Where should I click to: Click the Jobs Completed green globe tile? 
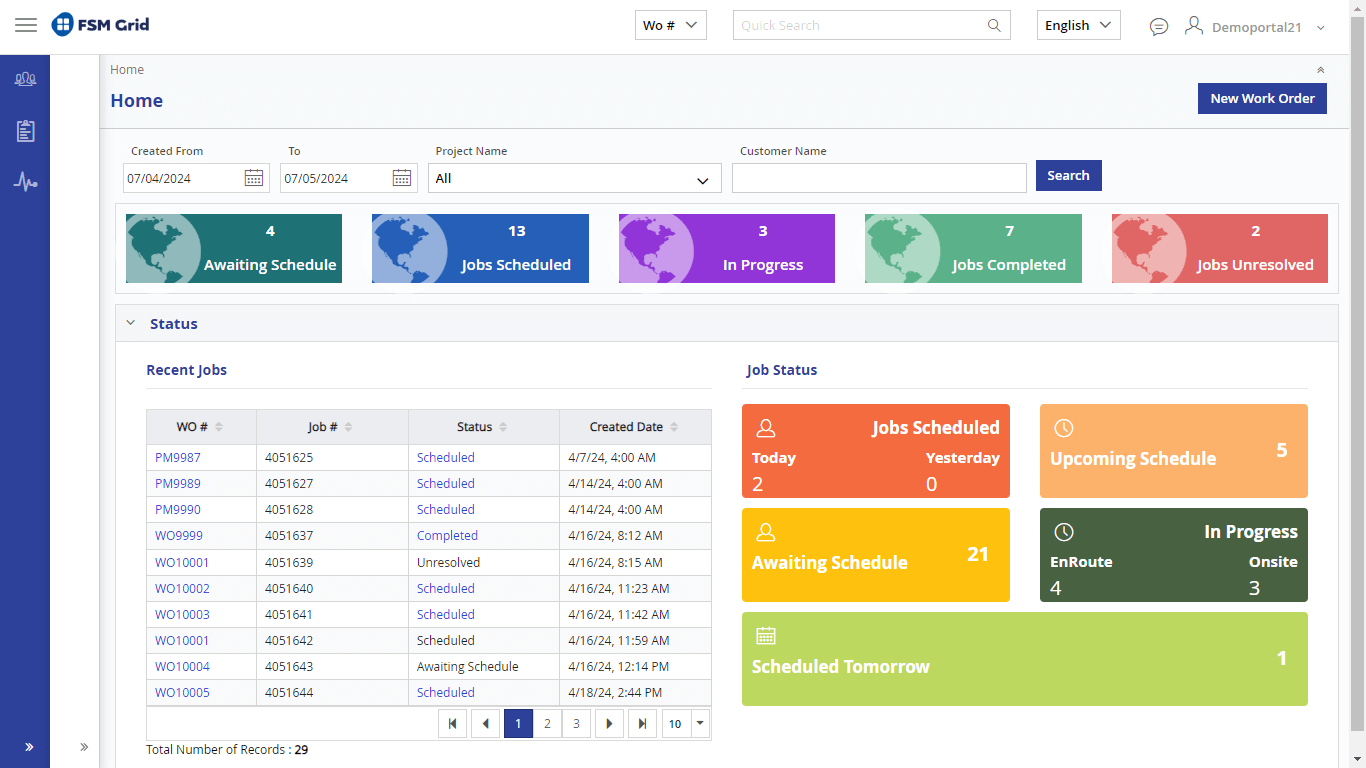point(973,248)
